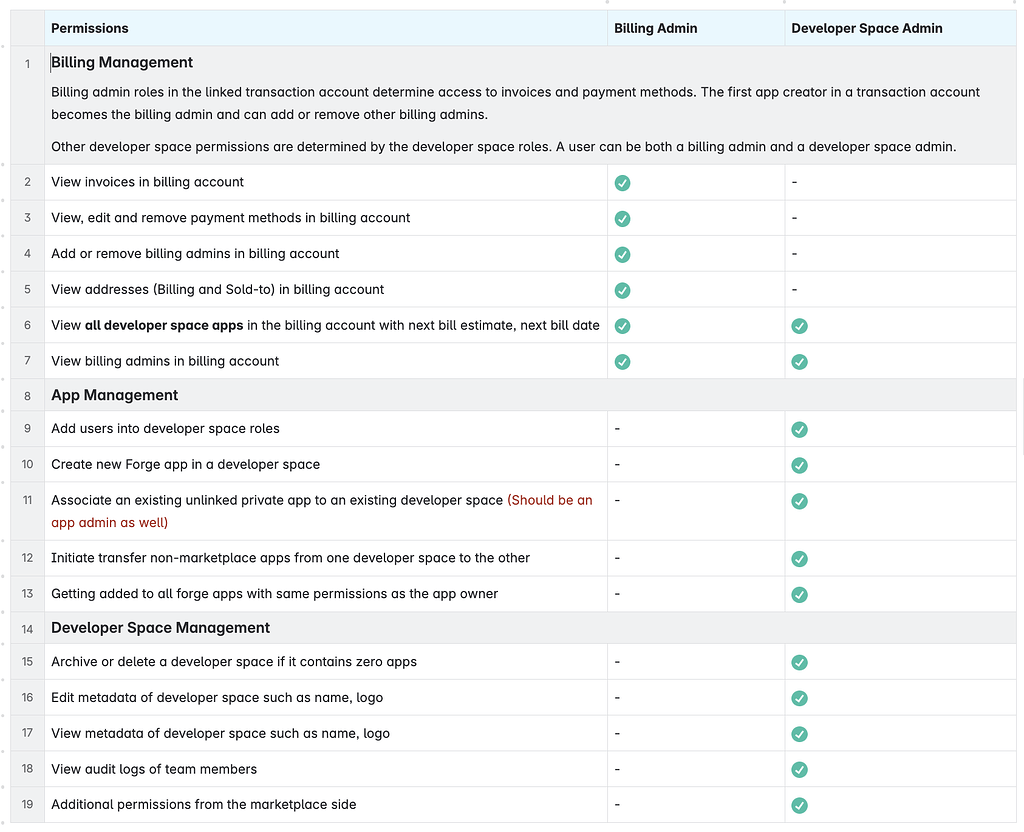Select the Developer Space Admin column header
This screenshot has height=832, width=1024.
[x=866, y=28]
